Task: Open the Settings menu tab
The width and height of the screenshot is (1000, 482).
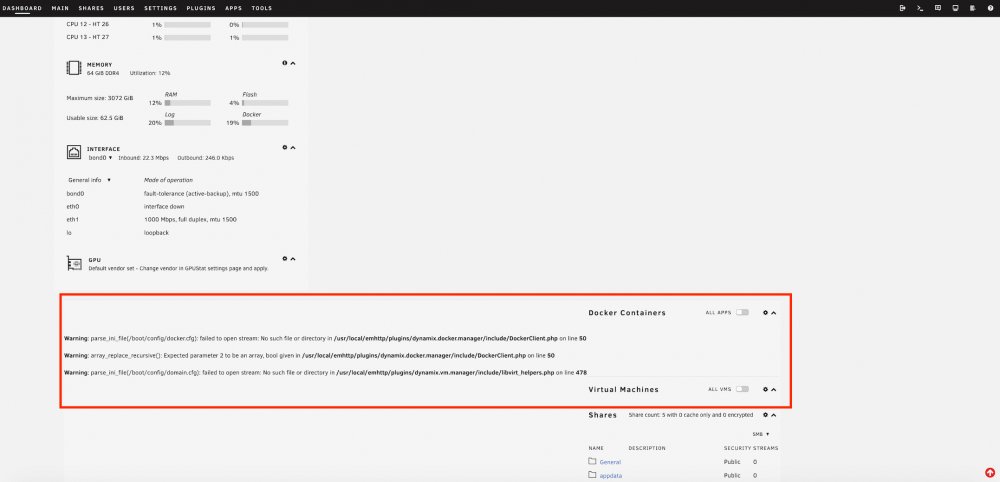Action: (161, 8)
